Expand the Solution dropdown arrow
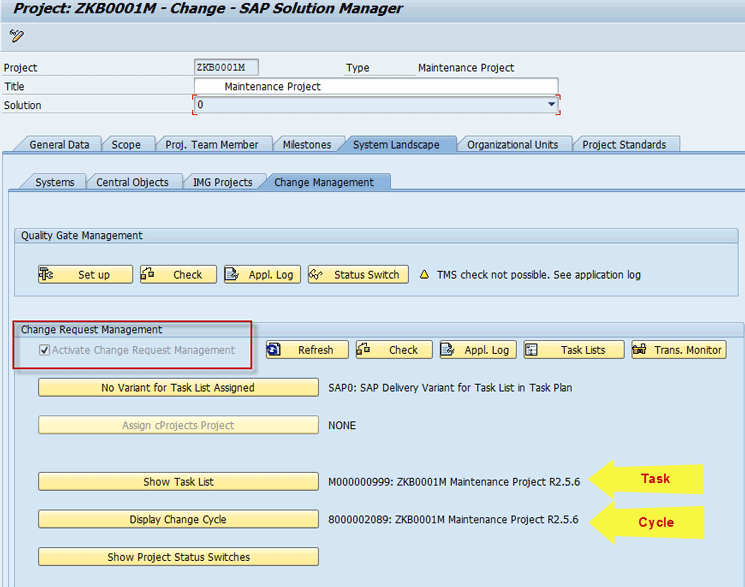Screen dimensions: 745x587 (551, 104)
